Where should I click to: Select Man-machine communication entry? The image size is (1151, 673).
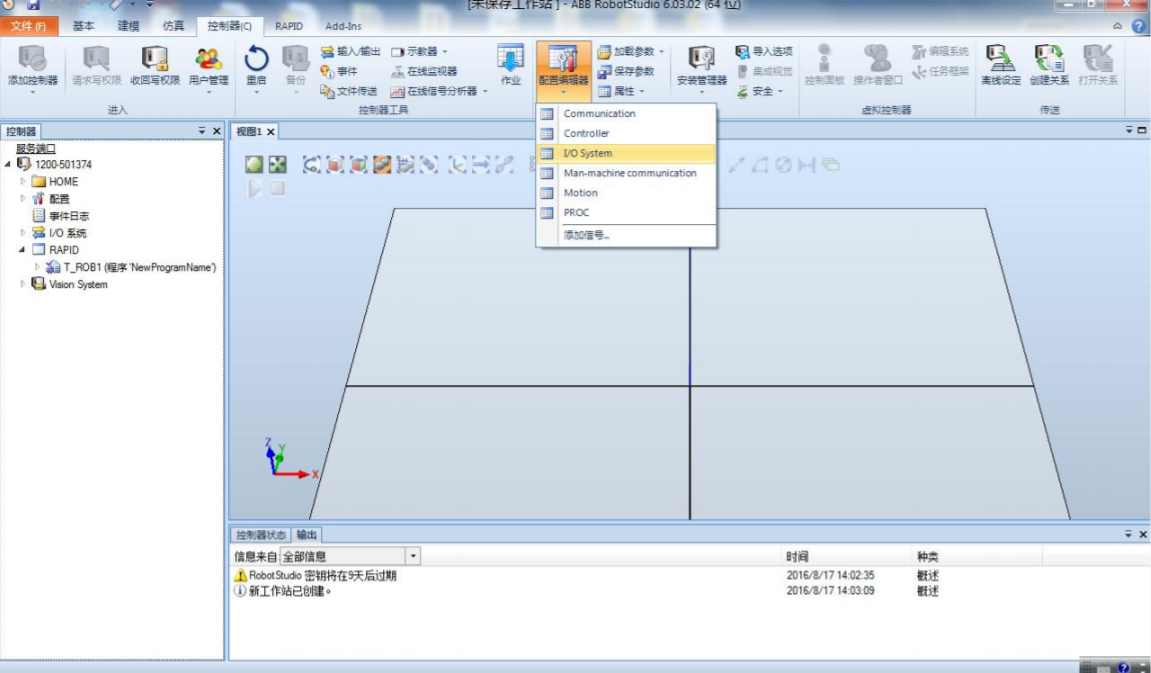pyautogui.click(x=626, y=172)
